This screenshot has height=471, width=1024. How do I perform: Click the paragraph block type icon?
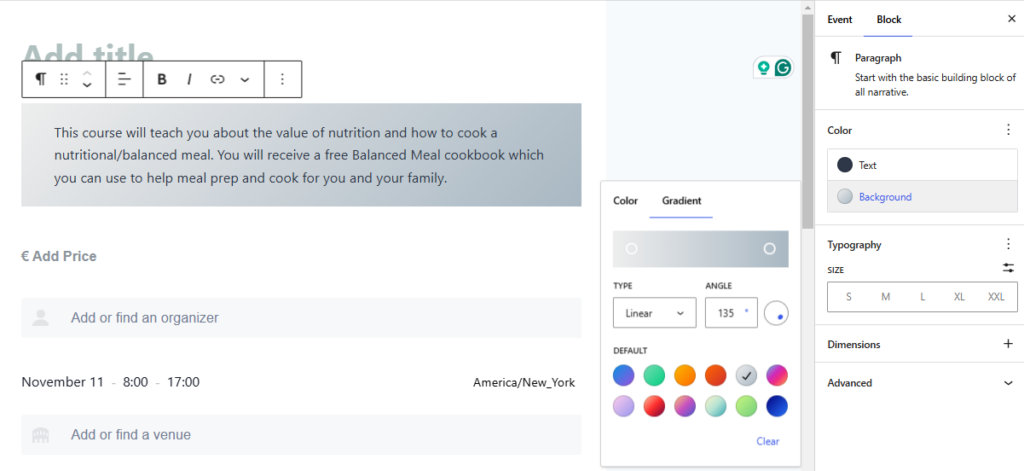point(40,79)
